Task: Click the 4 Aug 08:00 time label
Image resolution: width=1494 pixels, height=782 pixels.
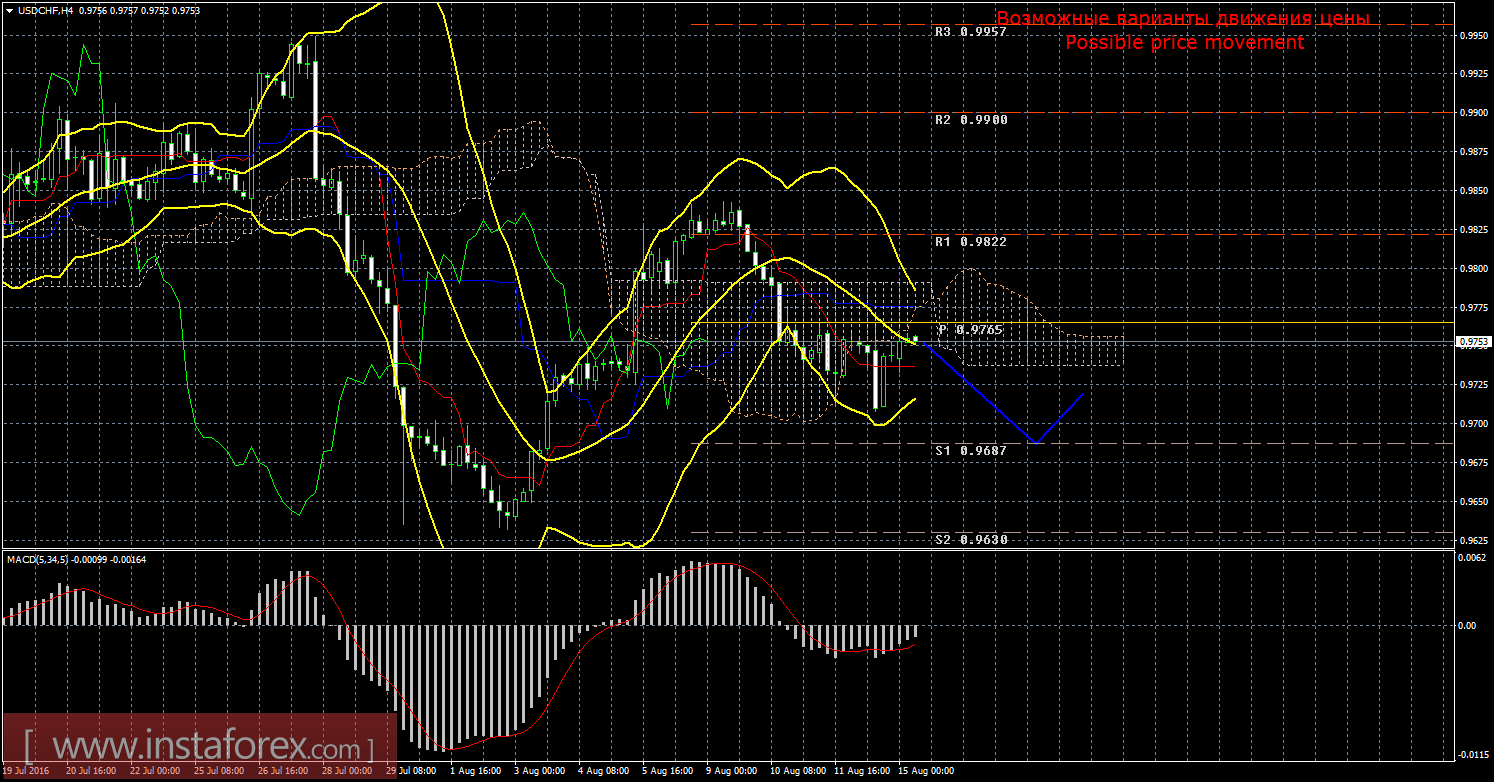Action: pos(603,772)
